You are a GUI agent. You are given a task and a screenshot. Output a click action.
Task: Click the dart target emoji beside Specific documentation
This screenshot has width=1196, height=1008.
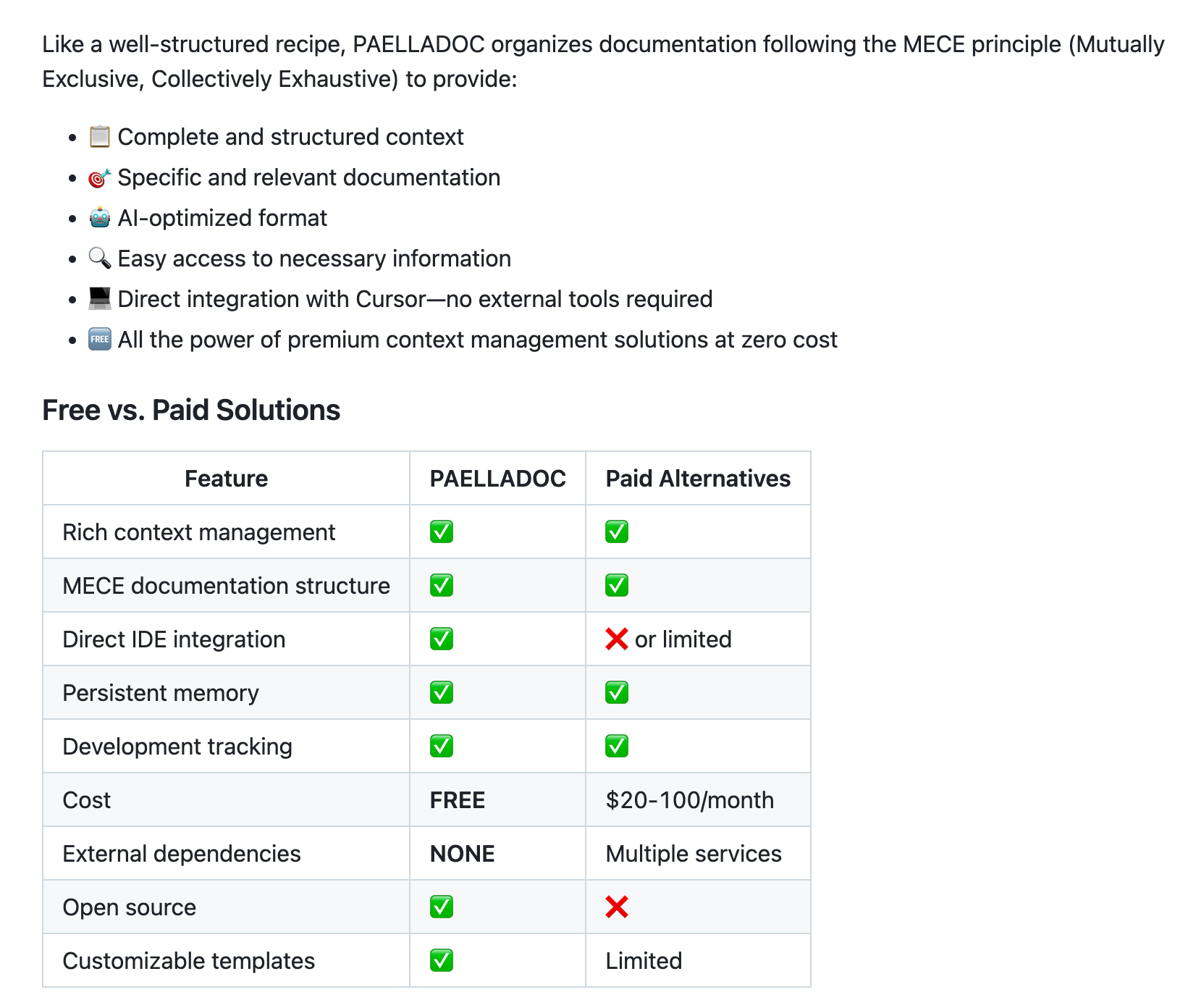click(100, 177)
